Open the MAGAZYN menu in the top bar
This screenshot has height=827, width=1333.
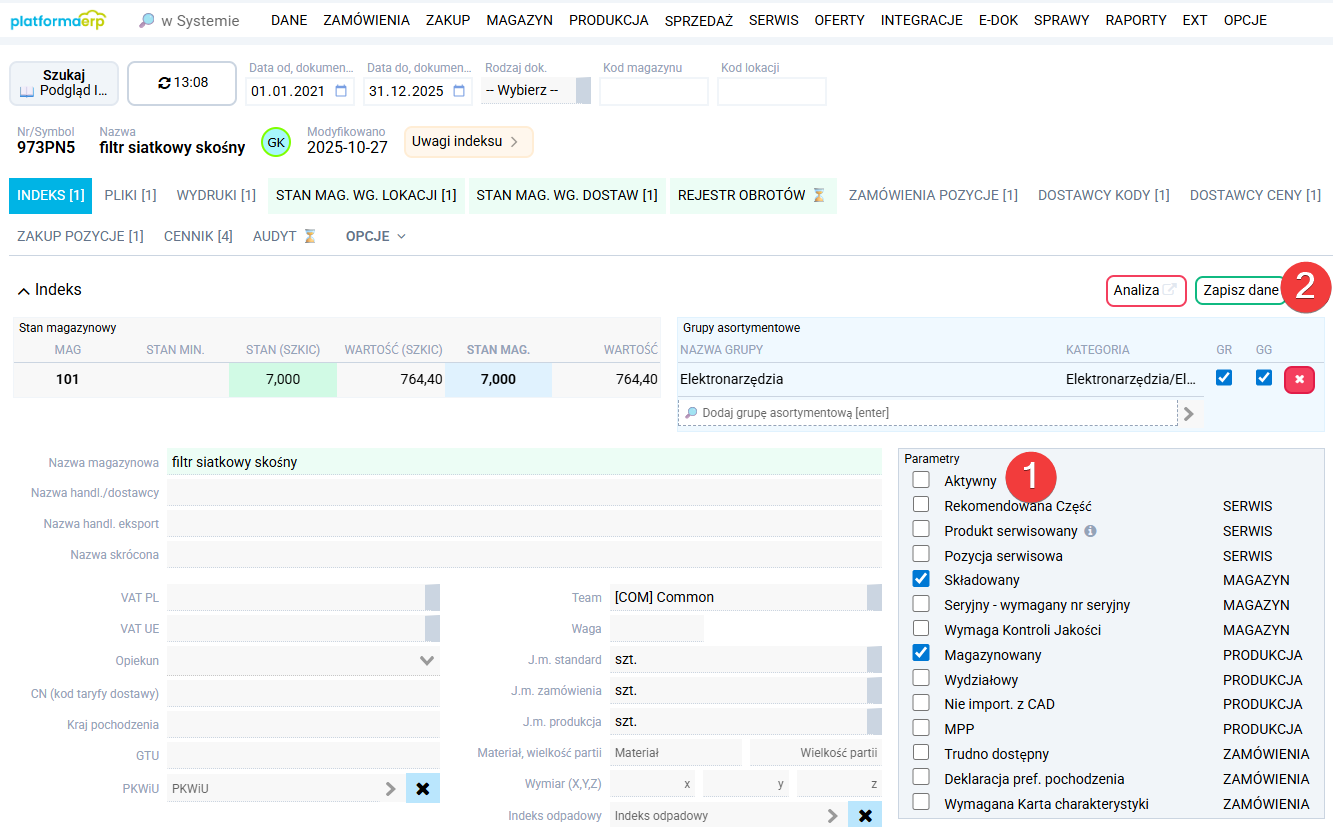[x=519, y=19]
